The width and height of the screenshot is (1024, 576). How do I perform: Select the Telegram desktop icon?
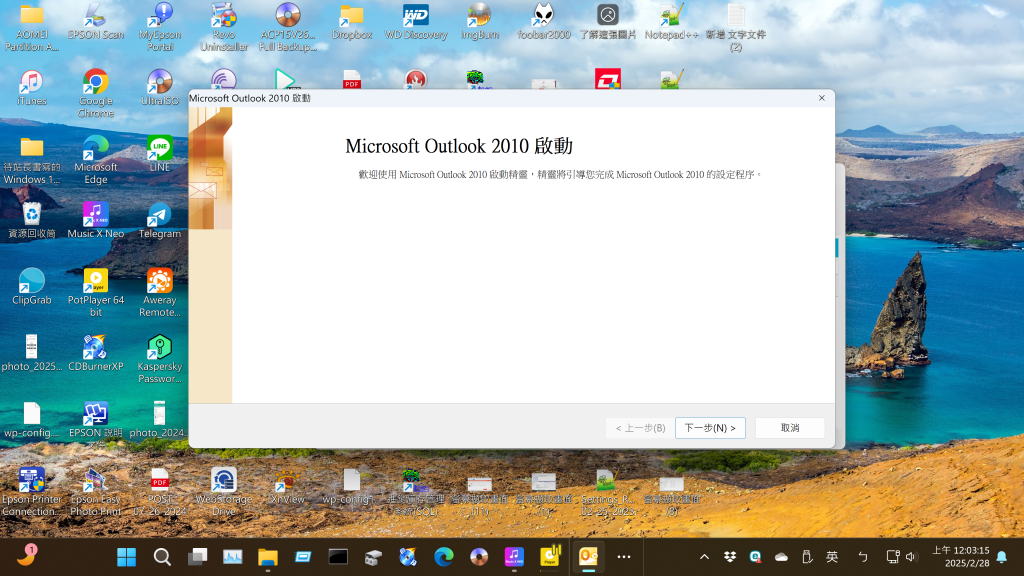(x=160, y=215)
